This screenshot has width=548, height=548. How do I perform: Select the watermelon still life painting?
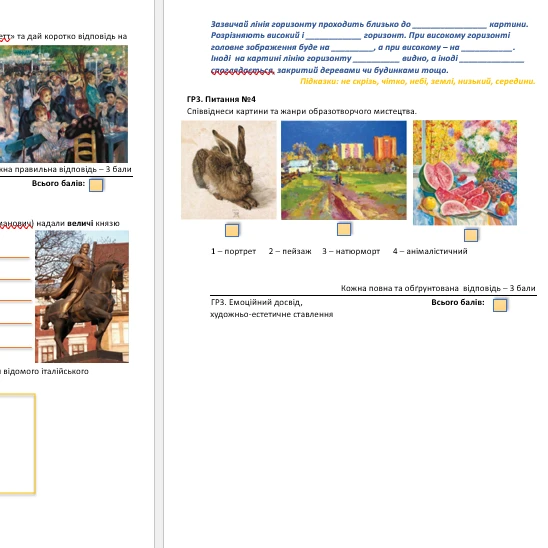pos(465,173)
